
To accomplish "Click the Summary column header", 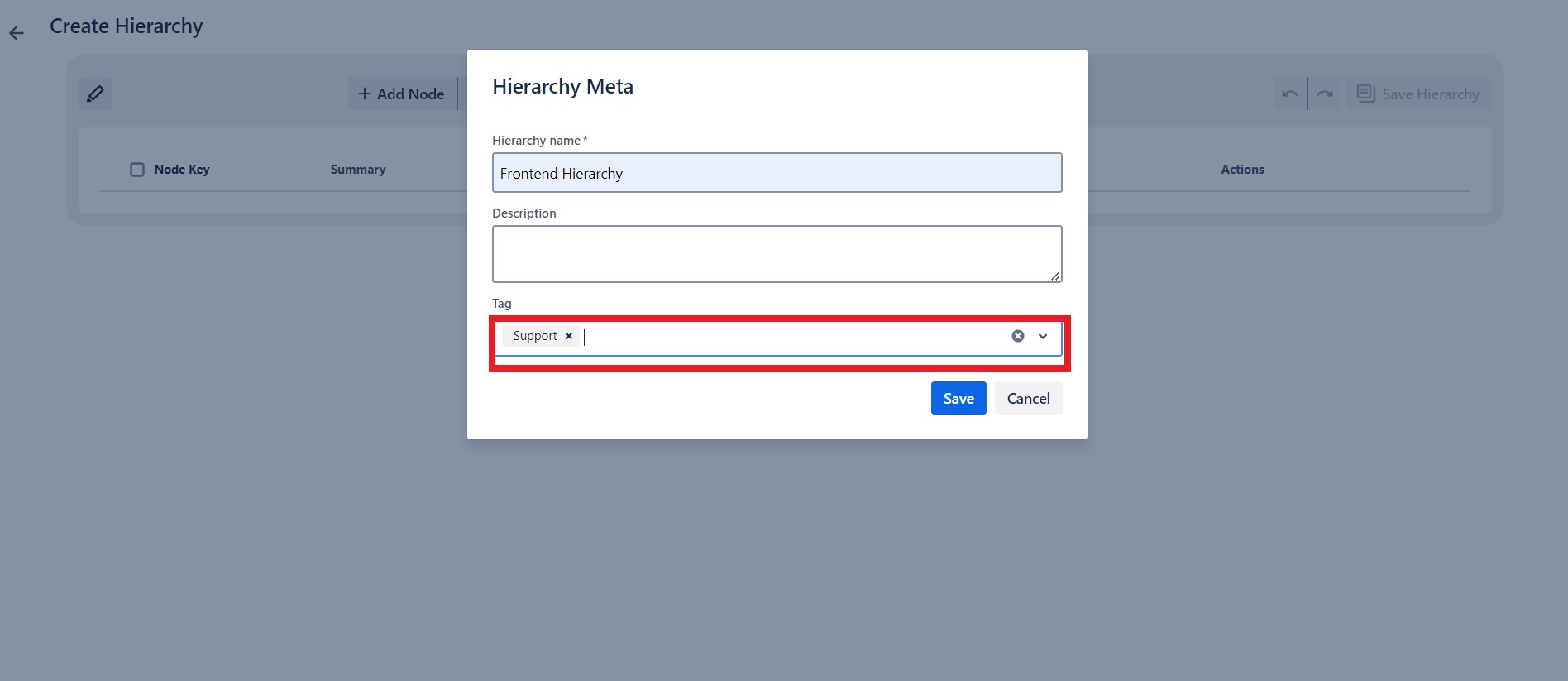I will point(357,169).
